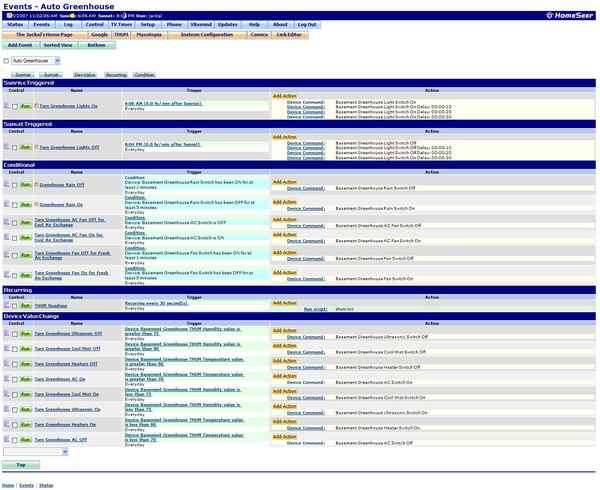Click edit icon for Greenhouse Rain Off event

[x=7, y=184]
